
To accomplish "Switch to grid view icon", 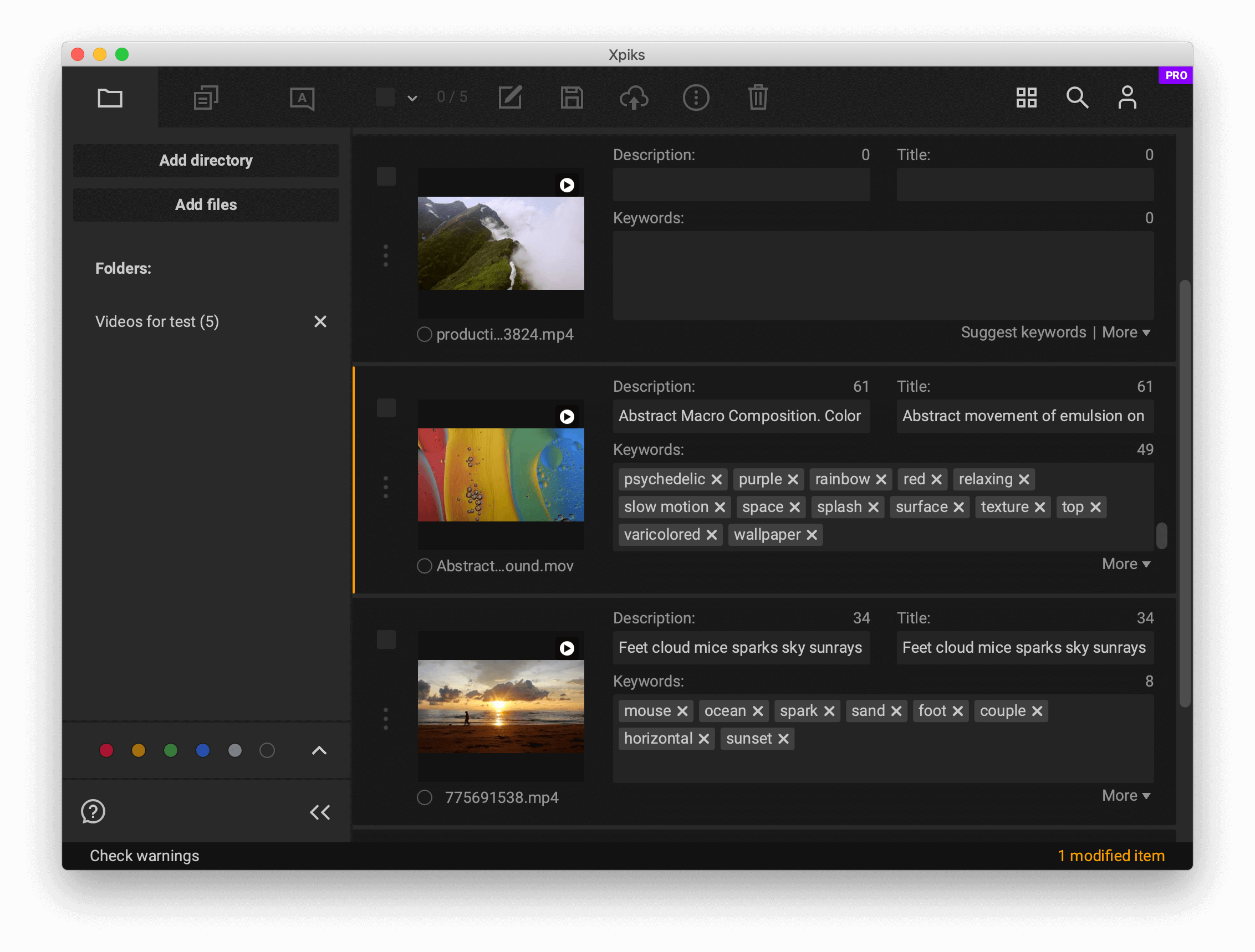I will [x=1026, y=98].
